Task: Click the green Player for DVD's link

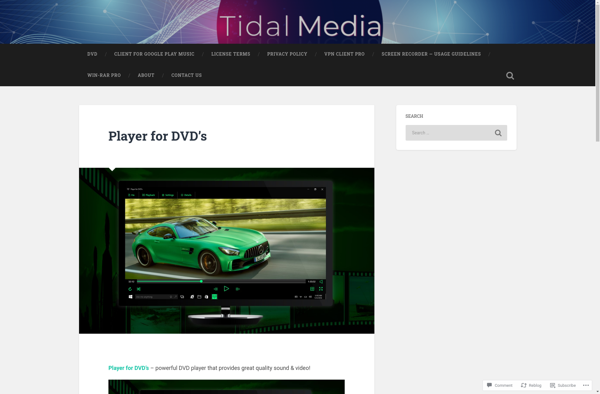Action: click(x=129, y=368)
